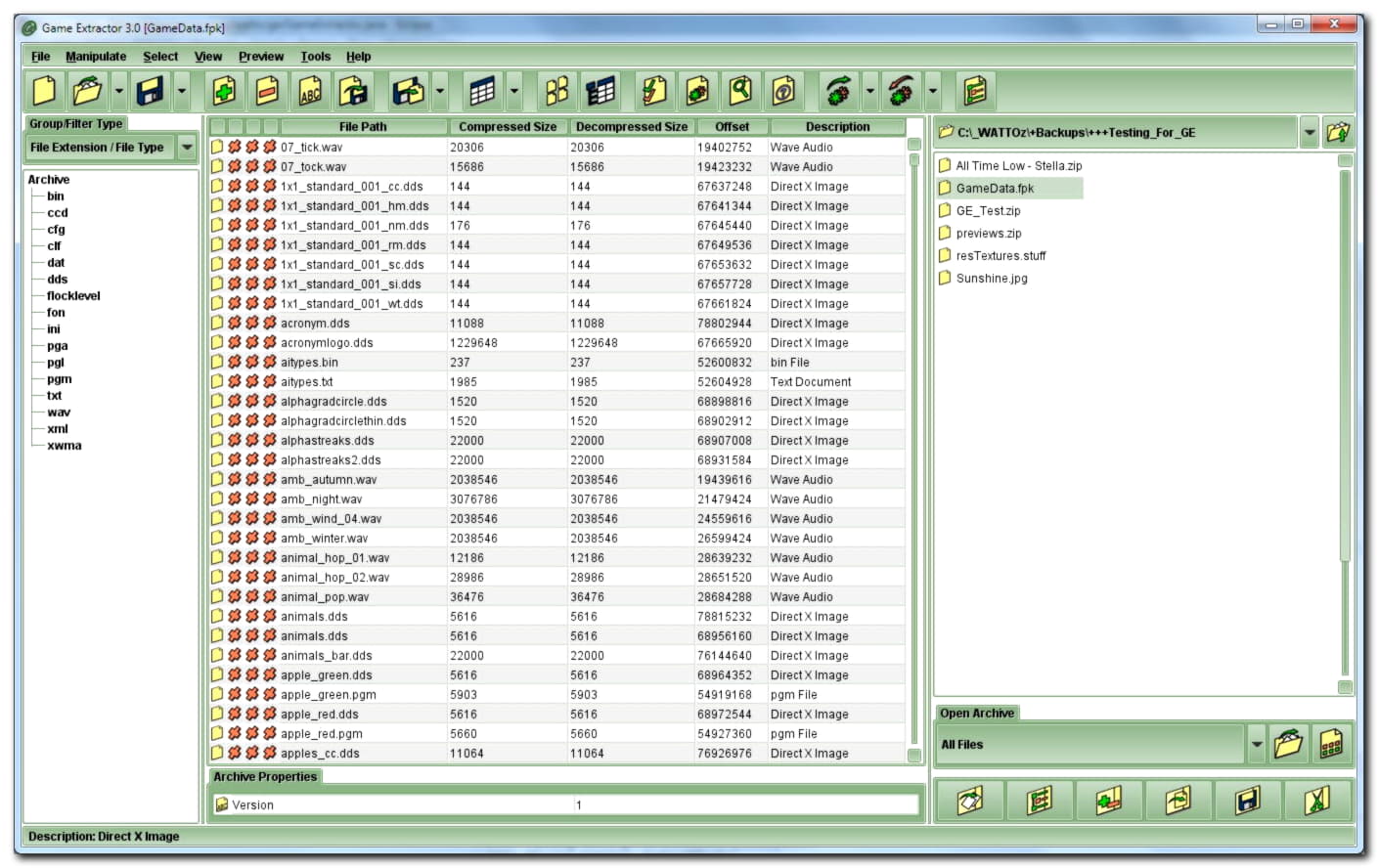Click the Open Archive folder icon in toolbar

[88, 91]
